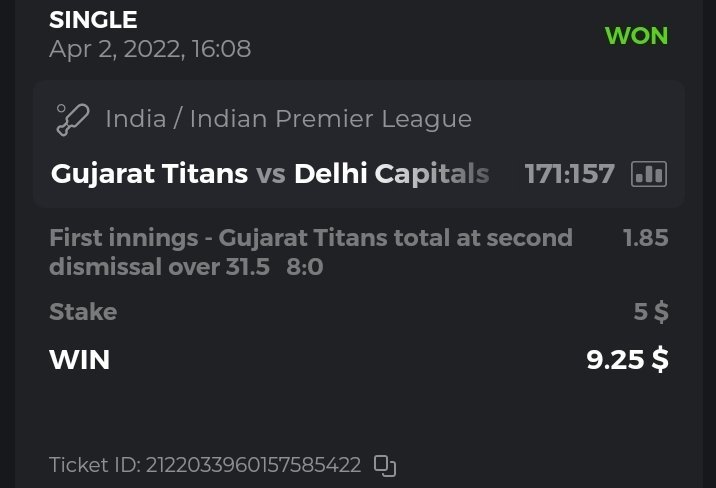Click the Apr 2, 2022 date

[x=110, y=48]
